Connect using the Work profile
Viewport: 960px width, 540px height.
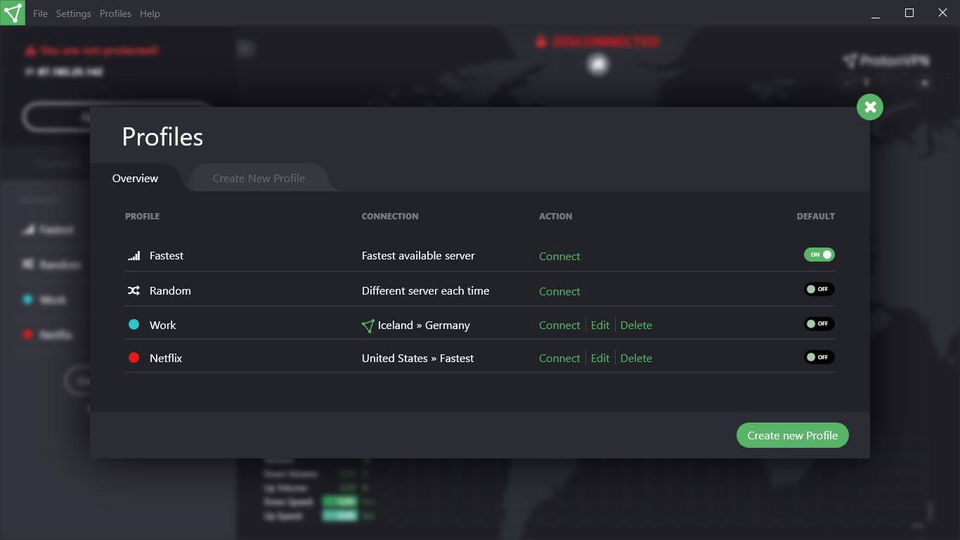(x=559, y=325)
